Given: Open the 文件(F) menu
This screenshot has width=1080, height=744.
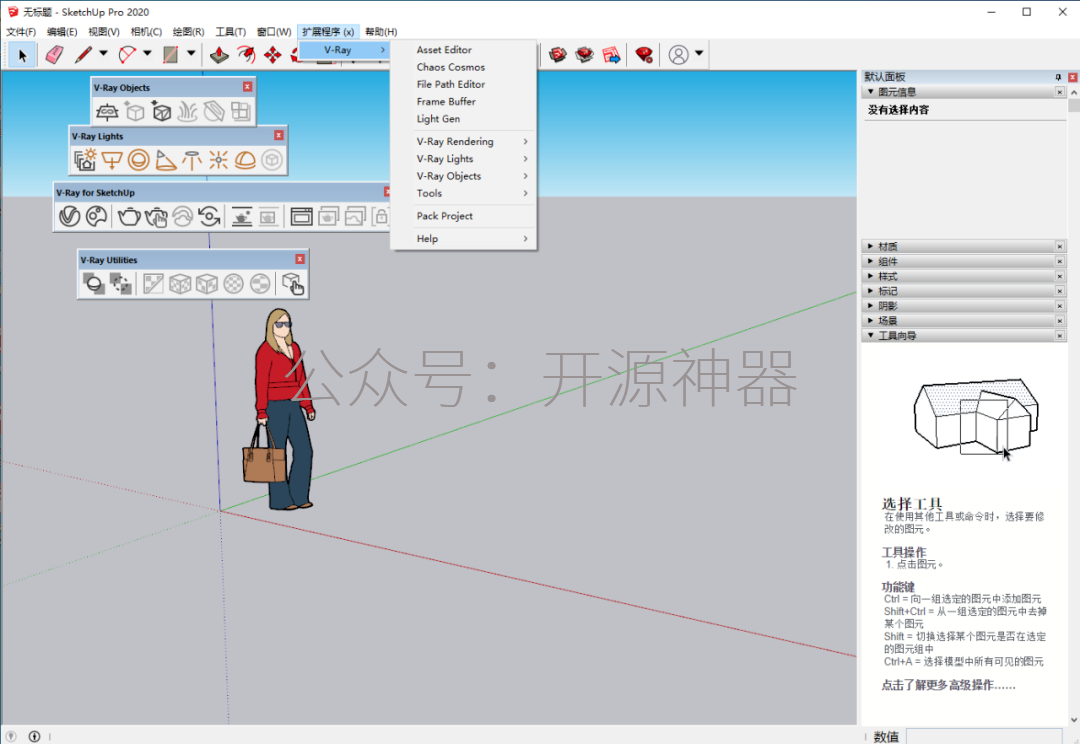Looking at the screenshot, I should pyautogui.click(x=21, y=32).
